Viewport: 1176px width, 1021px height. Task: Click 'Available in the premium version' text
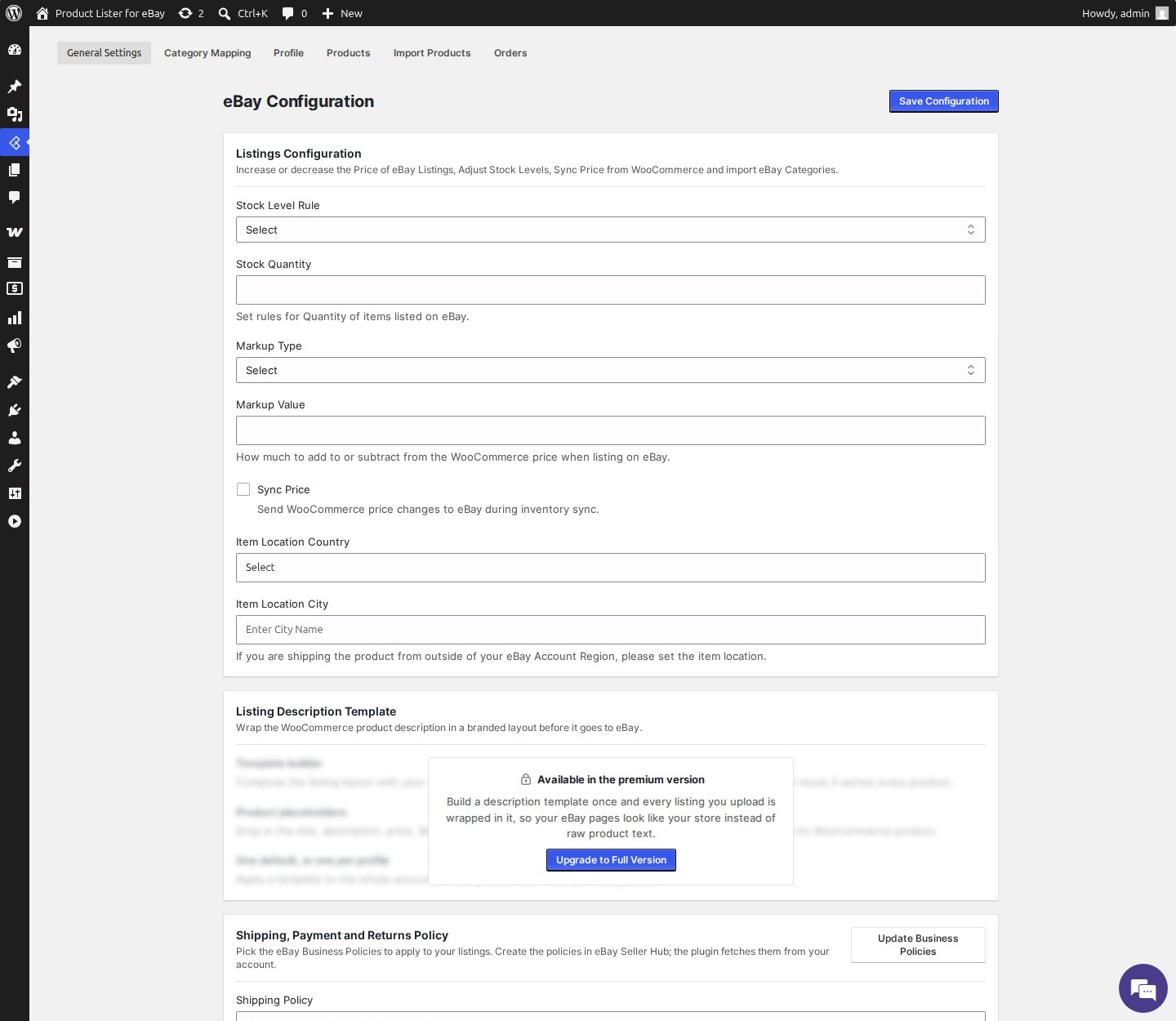coord(621,779)
